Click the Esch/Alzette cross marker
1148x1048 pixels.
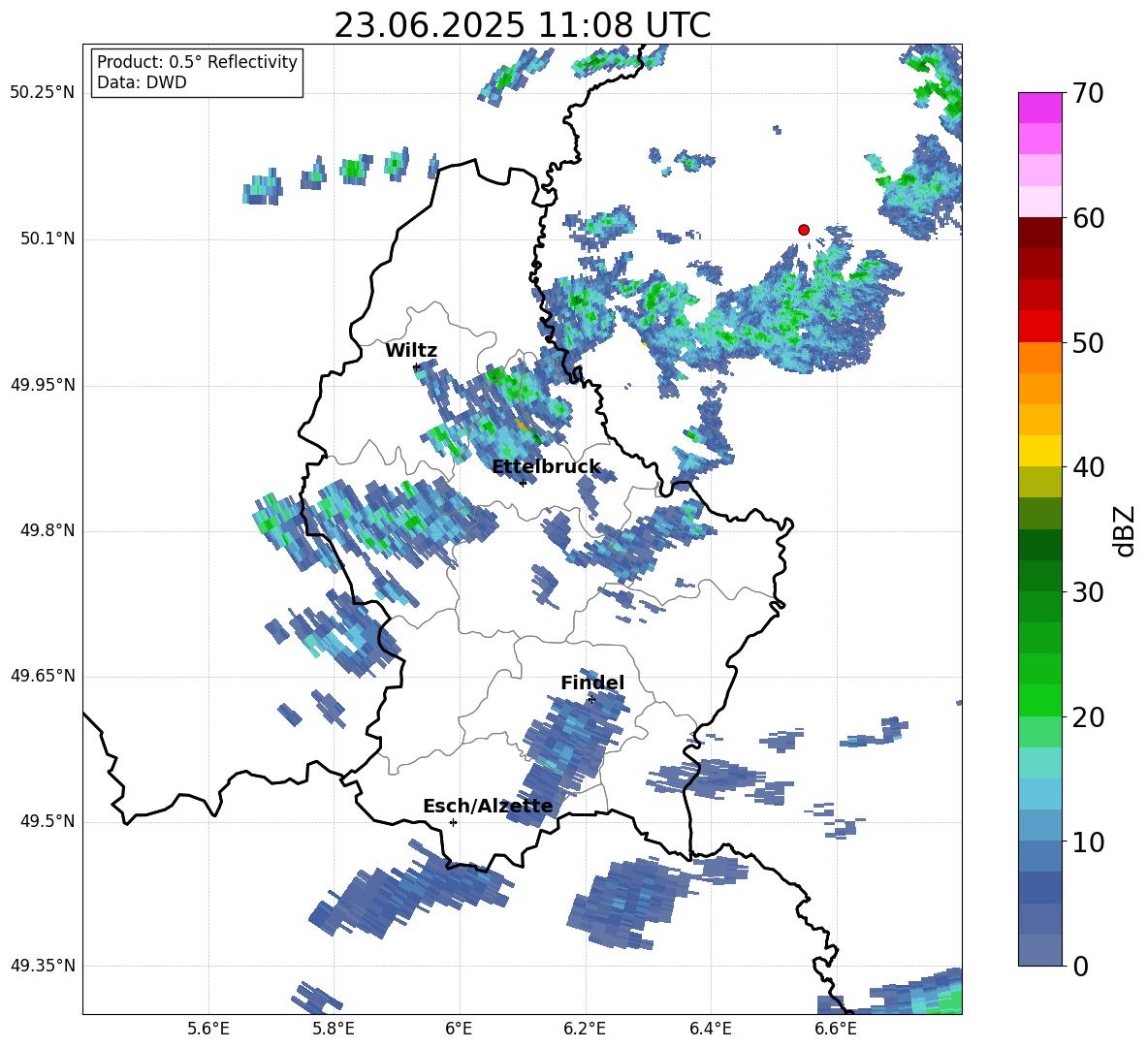pyautogui.click(x=453, y=822)
